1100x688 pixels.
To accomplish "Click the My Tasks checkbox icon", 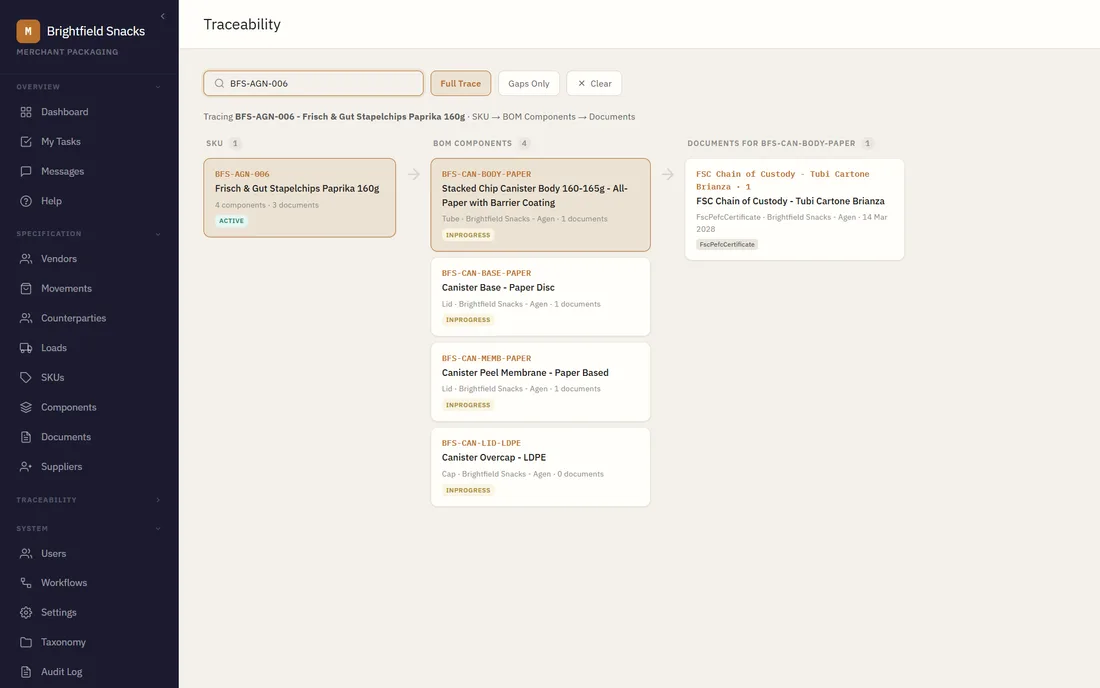I will (26, 142).
